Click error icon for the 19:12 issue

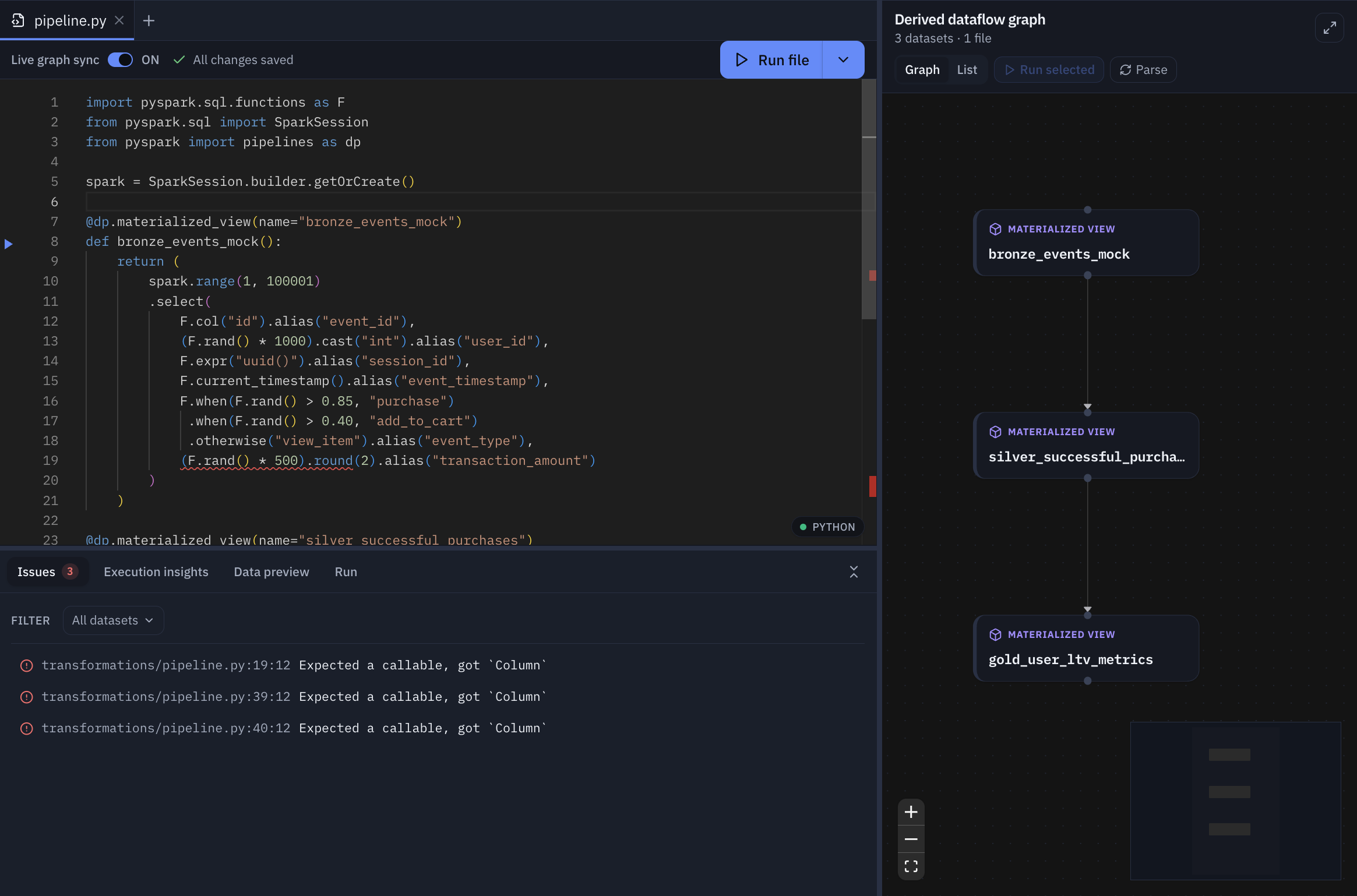click(x=27, y=665)
